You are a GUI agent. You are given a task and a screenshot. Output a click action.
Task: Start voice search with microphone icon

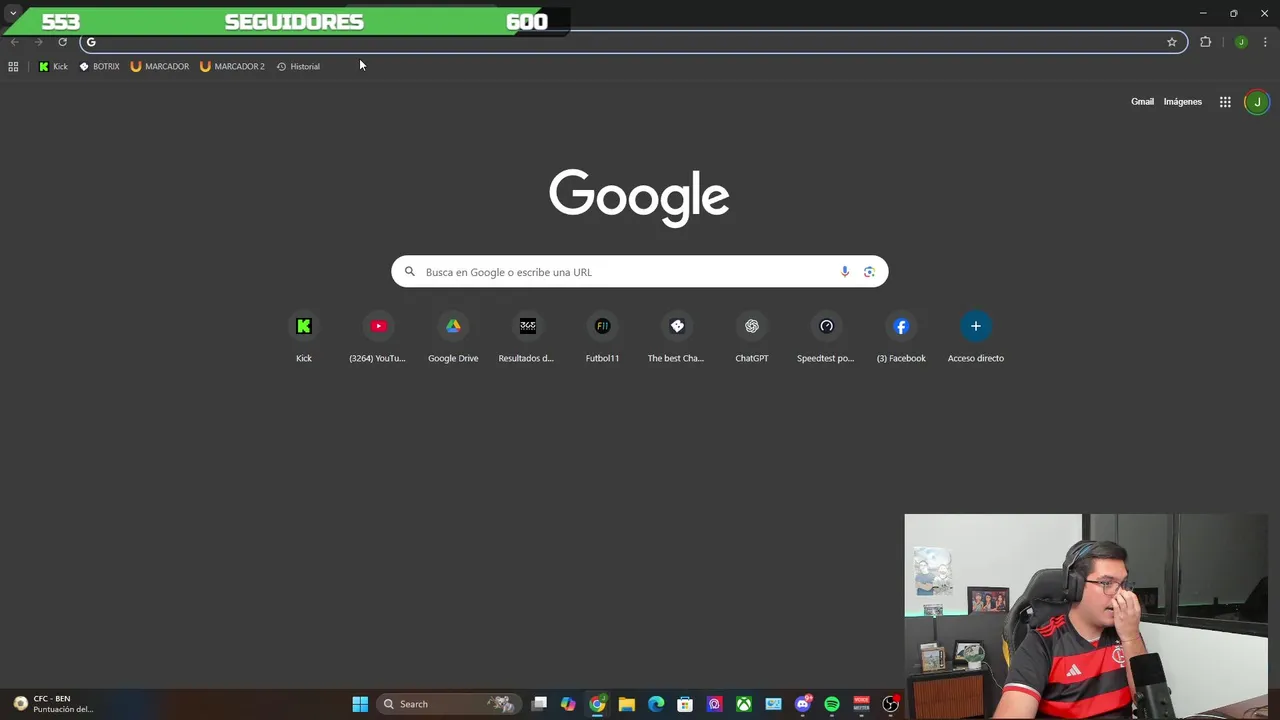coord(845,272)
